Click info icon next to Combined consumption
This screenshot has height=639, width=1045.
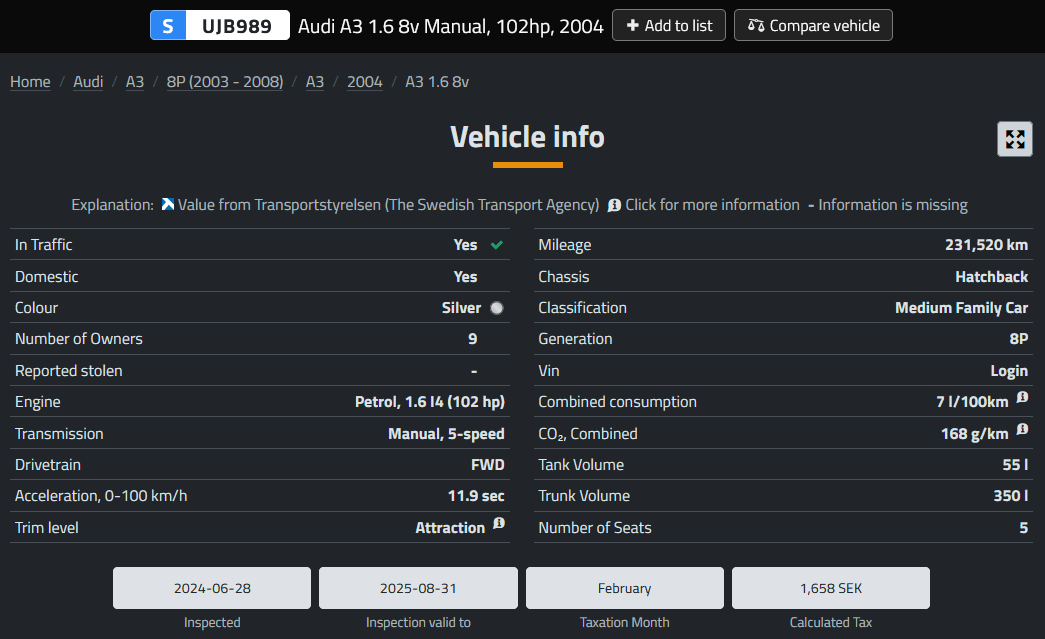tap(1022, 397)
